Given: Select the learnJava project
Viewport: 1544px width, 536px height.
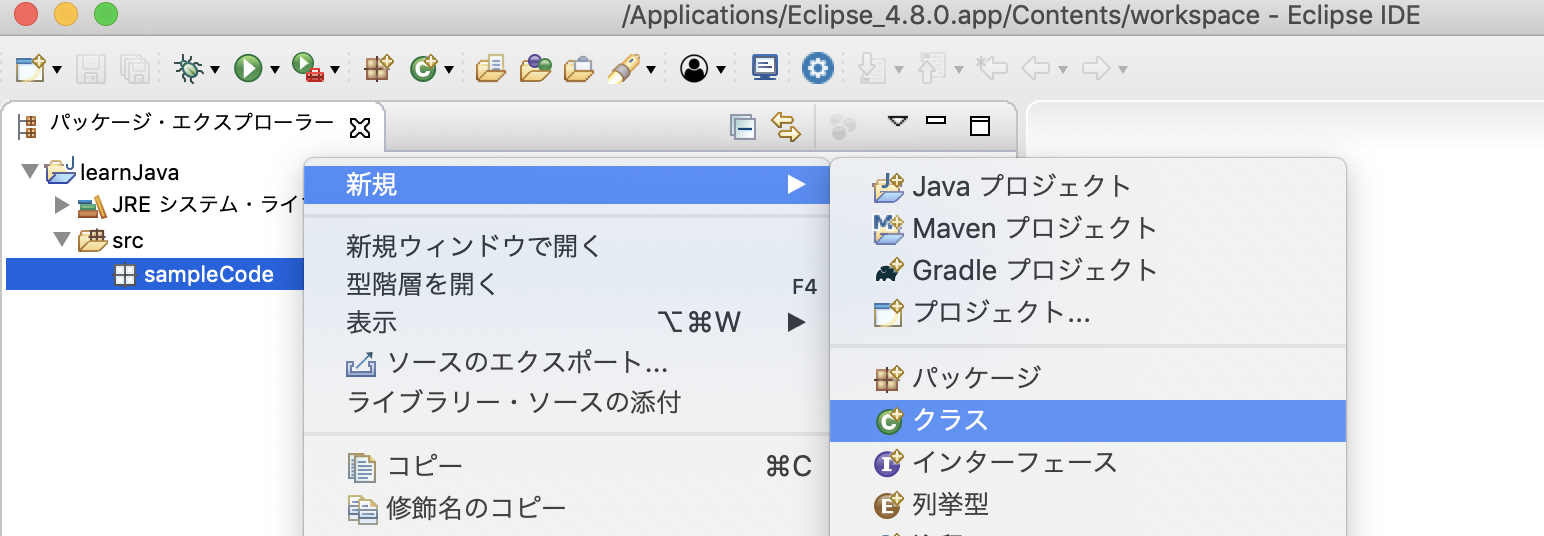Looking at the screenshot, I should tap(113, 172).
